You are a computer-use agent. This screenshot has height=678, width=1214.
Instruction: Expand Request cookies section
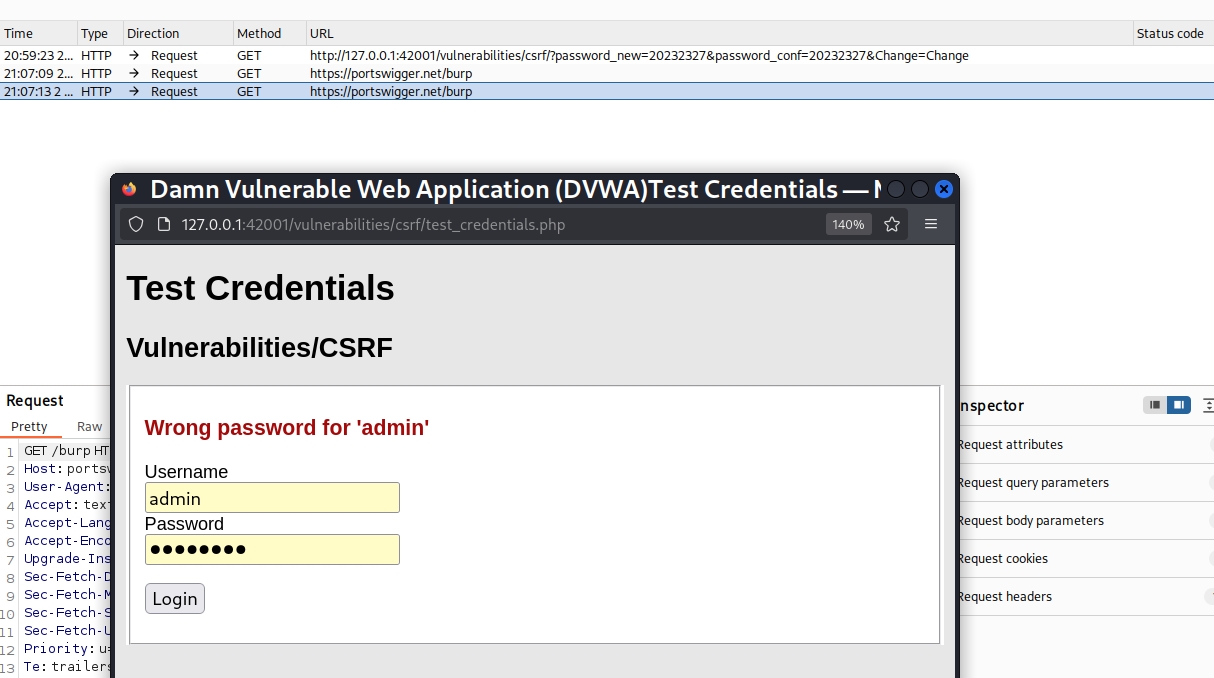1085,558
